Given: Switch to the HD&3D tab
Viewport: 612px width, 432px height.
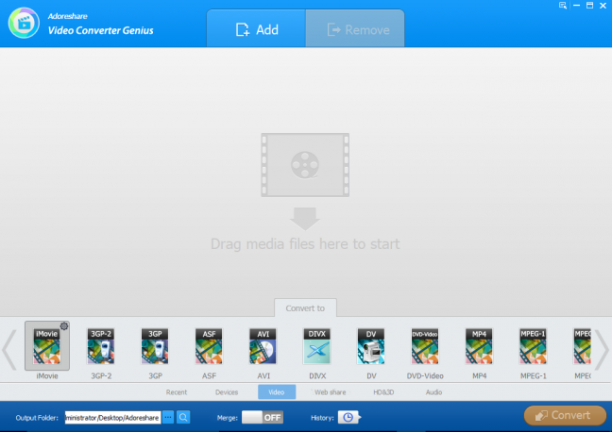Looking at the screenshot, I should click(x=384, y=392).
